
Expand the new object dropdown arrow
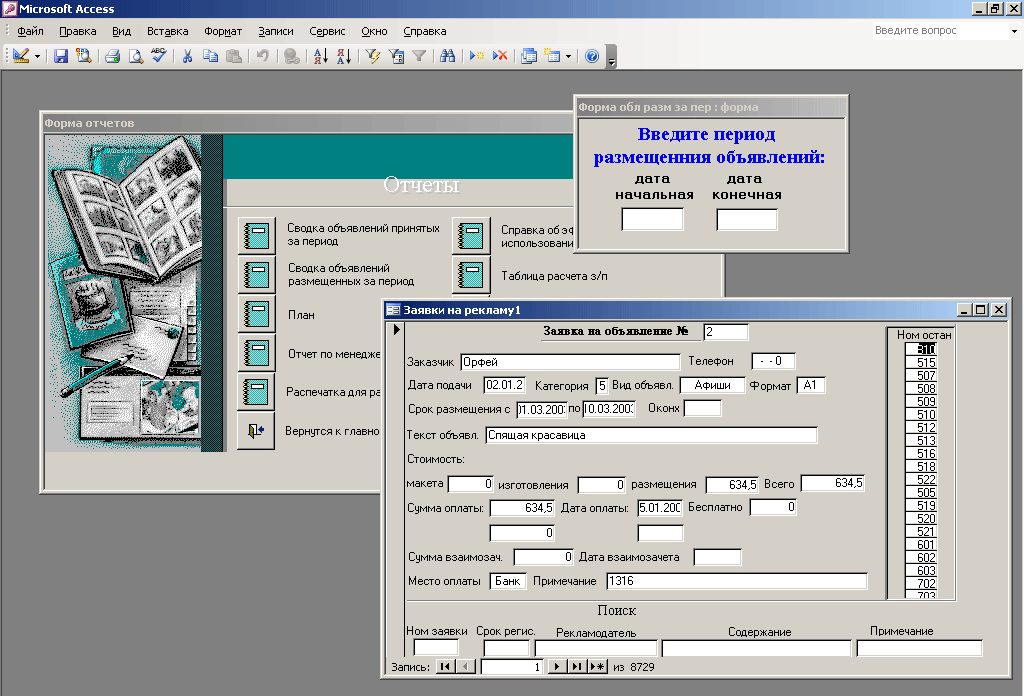568,56
